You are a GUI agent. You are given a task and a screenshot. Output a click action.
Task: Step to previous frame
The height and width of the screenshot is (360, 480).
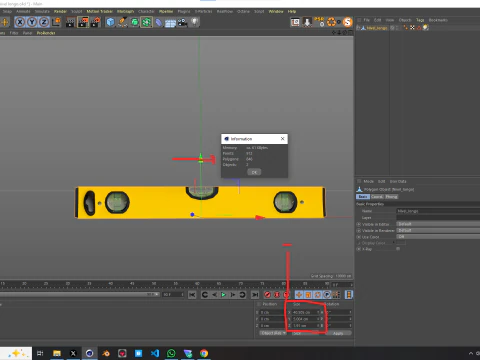coord(214,295)
